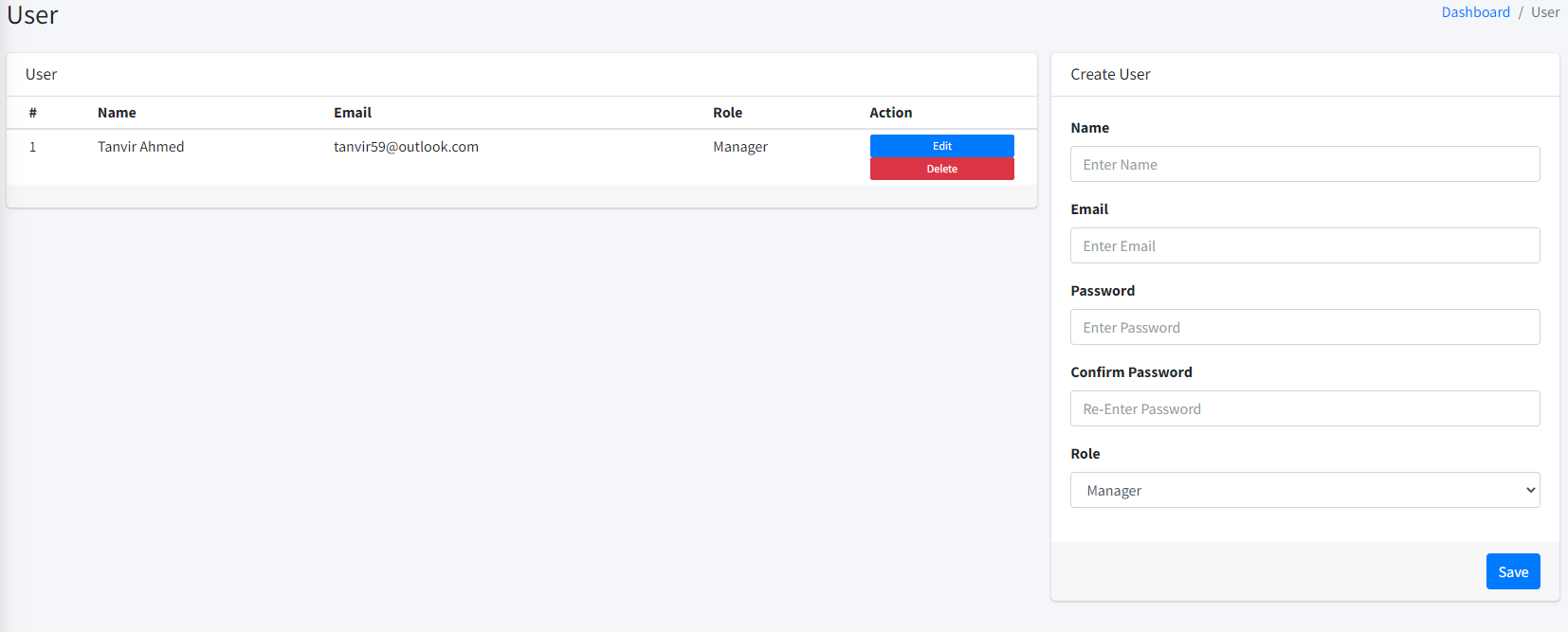
Task: Delete the user Tanvir Ahmed
Action: point(941,169)
